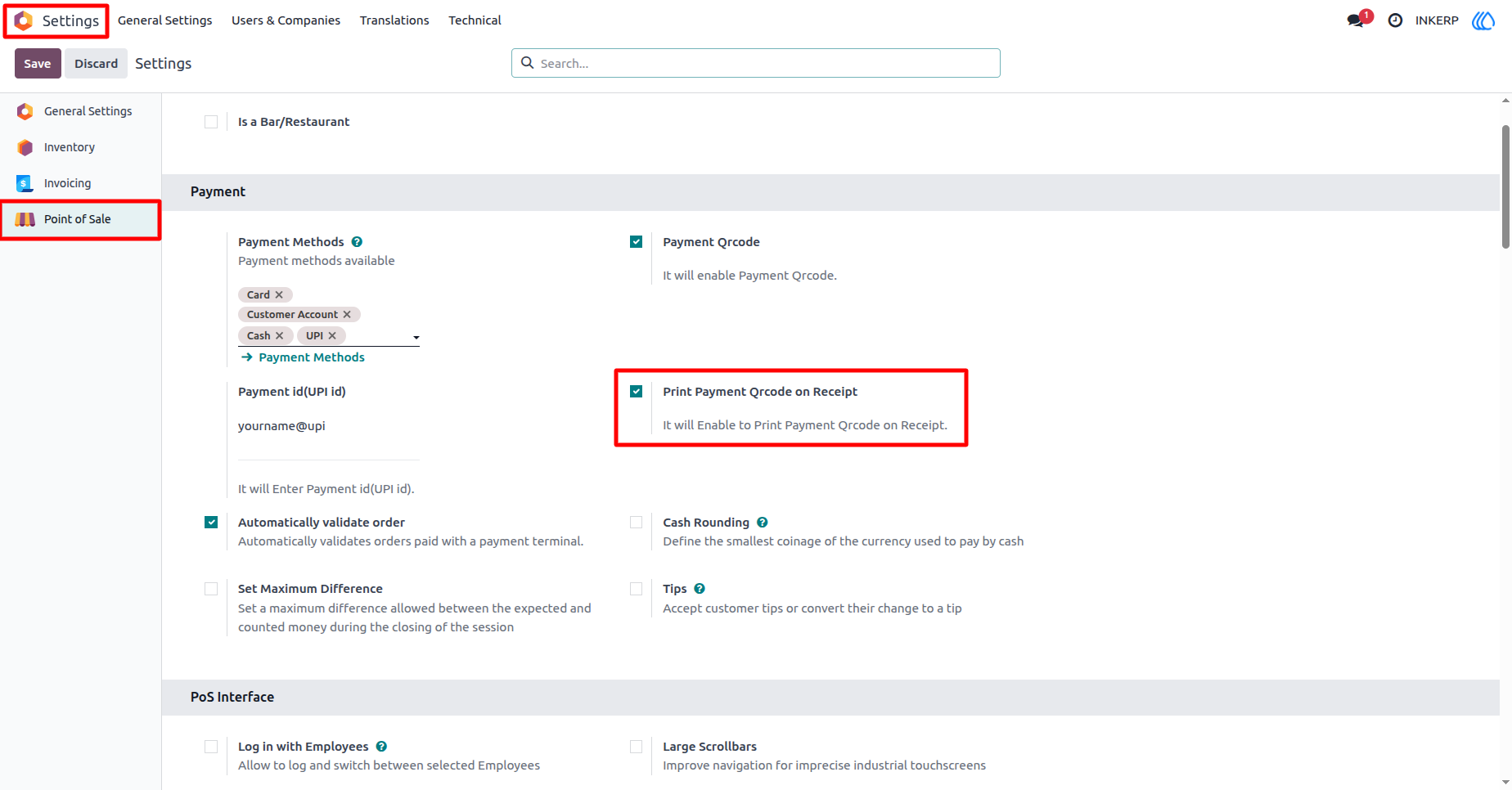
Task: Enable Log in with Employees checkbox
Action: pyautogui.click(x=211, y=747)
